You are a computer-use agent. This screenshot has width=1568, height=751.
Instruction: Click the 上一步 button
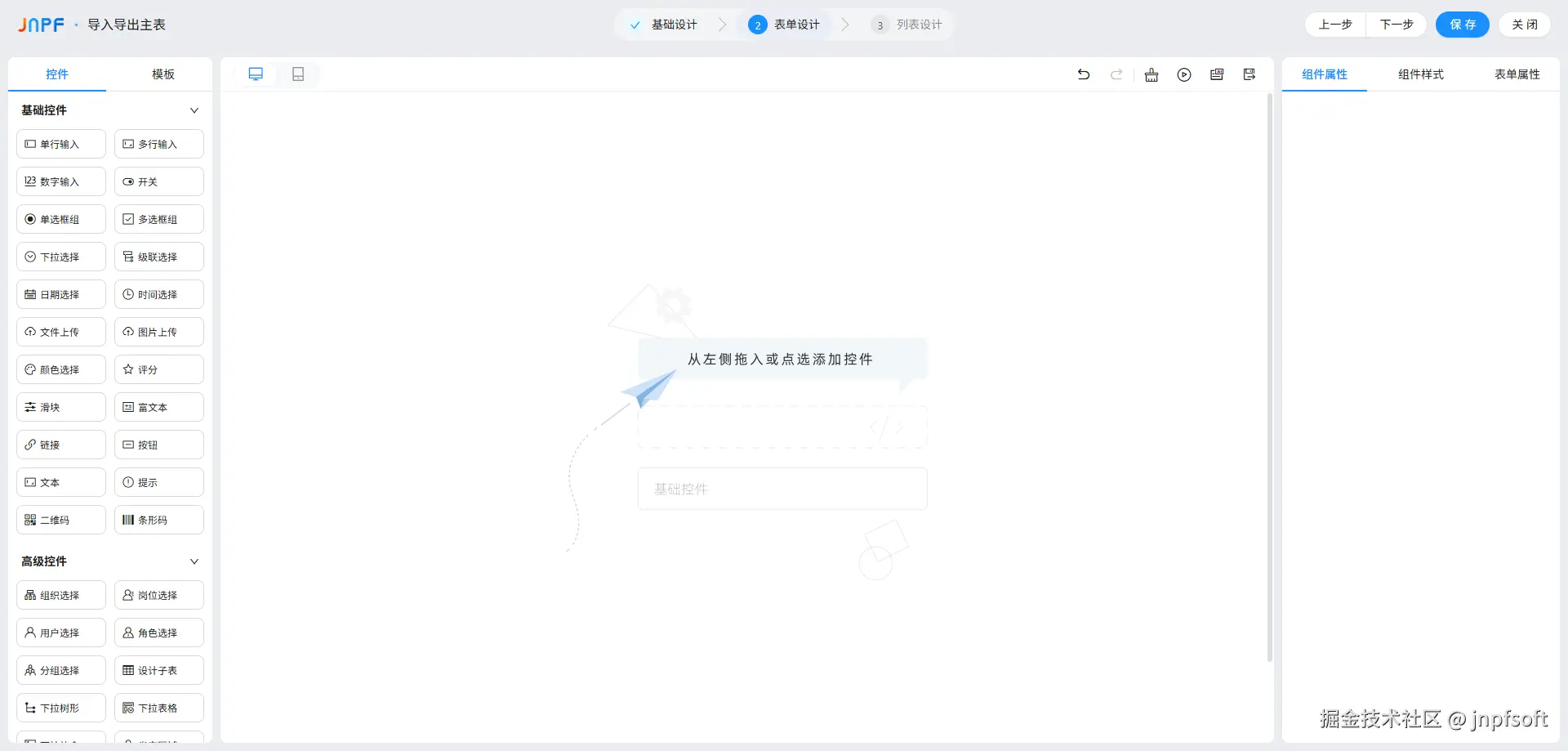tap(1335, 25)
